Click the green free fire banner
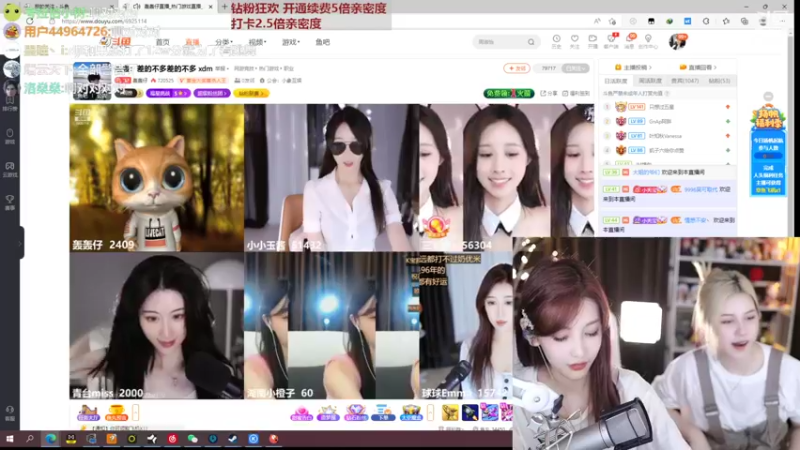This screenshot has width=800, height=450. tap(509, 93)
